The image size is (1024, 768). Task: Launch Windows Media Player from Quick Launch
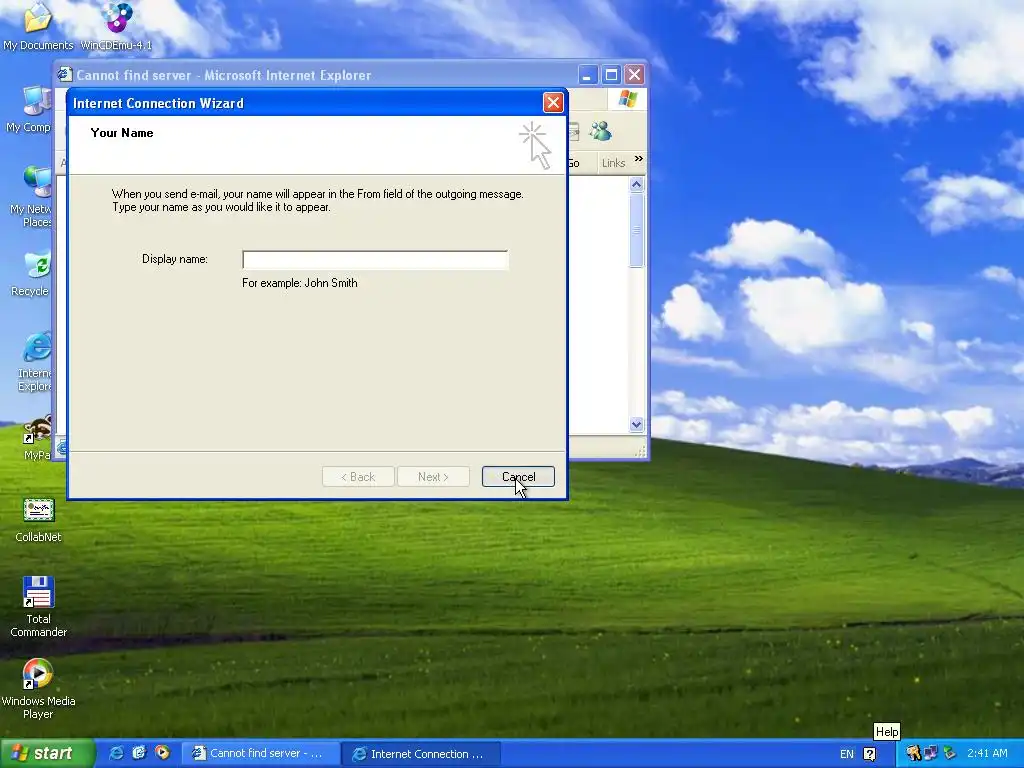click(162, 753)
